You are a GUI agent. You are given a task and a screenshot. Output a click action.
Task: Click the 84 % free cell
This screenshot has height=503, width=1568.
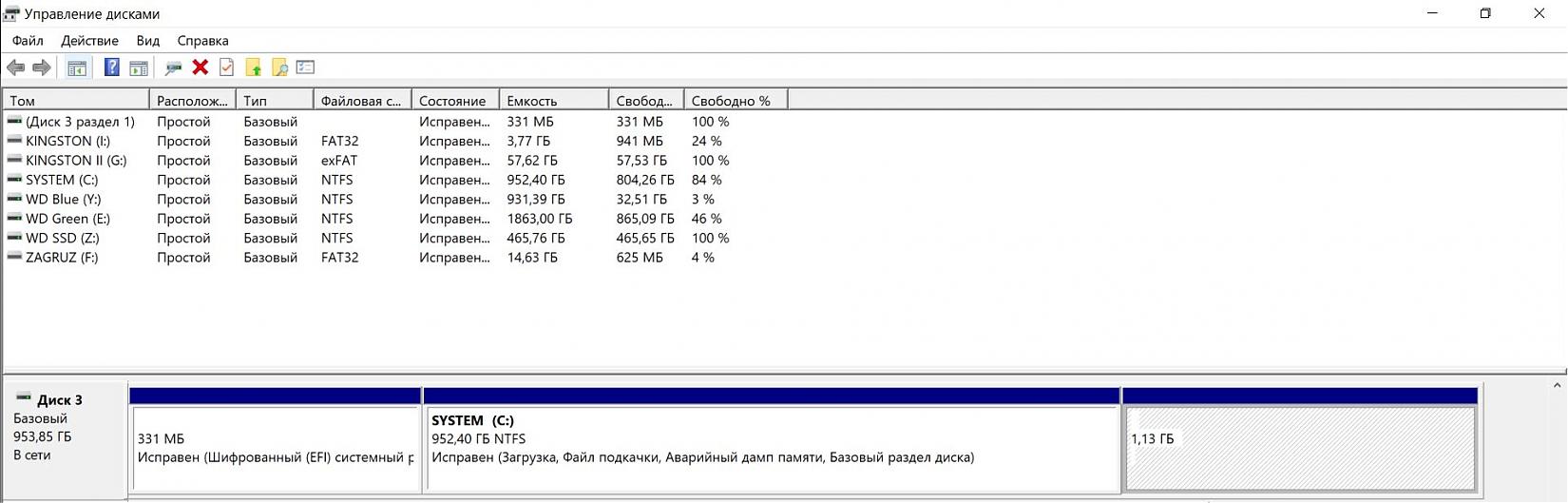pyautogui.click(x=707, y=180)
